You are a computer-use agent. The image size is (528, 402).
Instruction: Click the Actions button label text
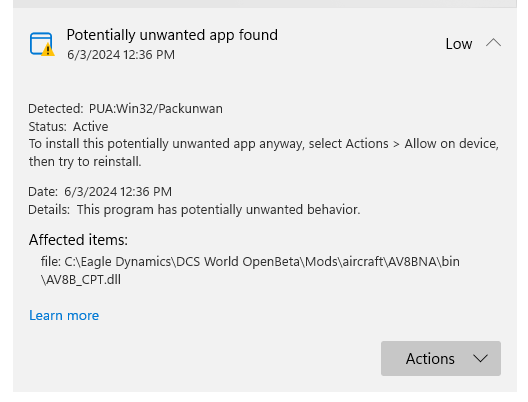tap(430, 359)
